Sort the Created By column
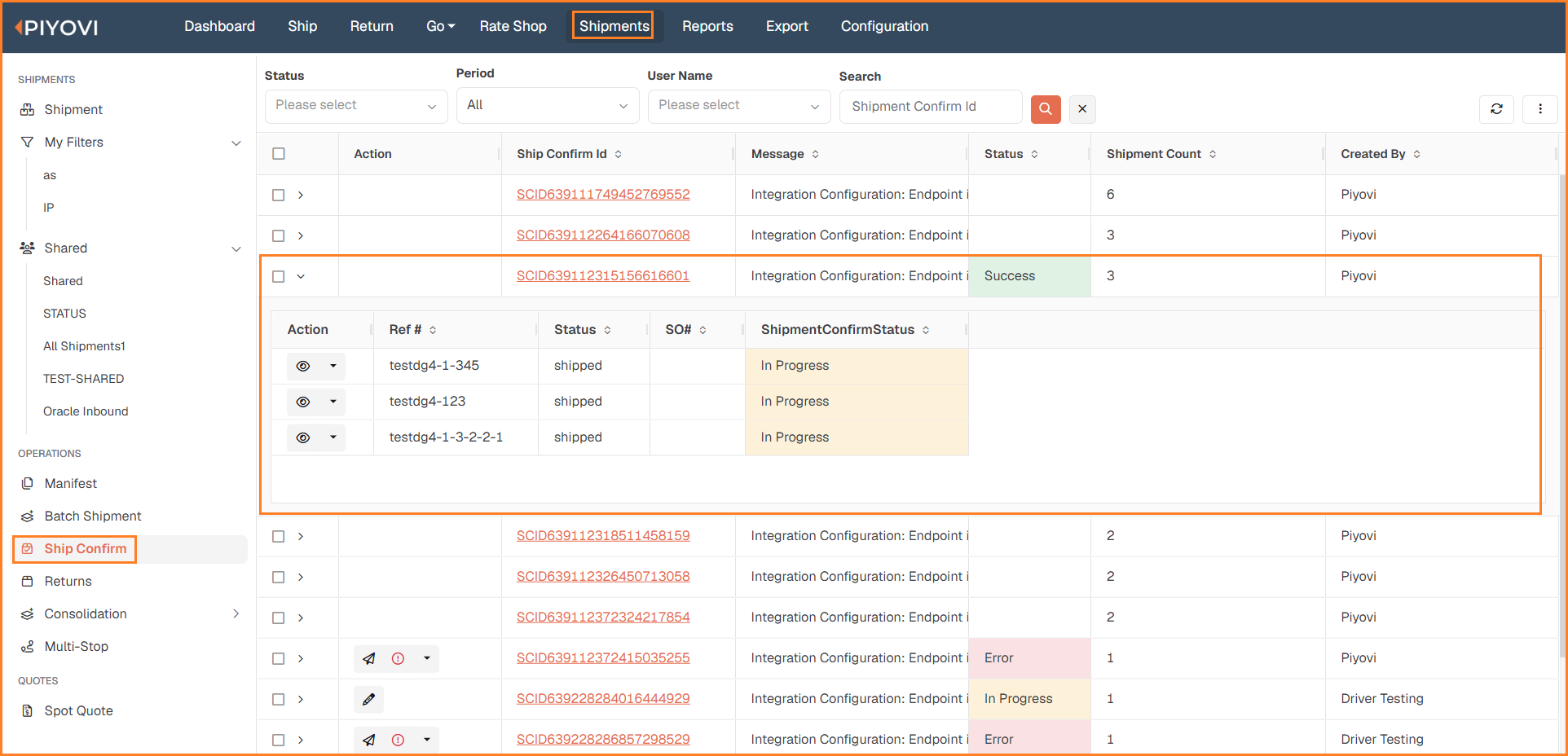This screenshot has width=1568, height=756. (x=1417, y=154)
